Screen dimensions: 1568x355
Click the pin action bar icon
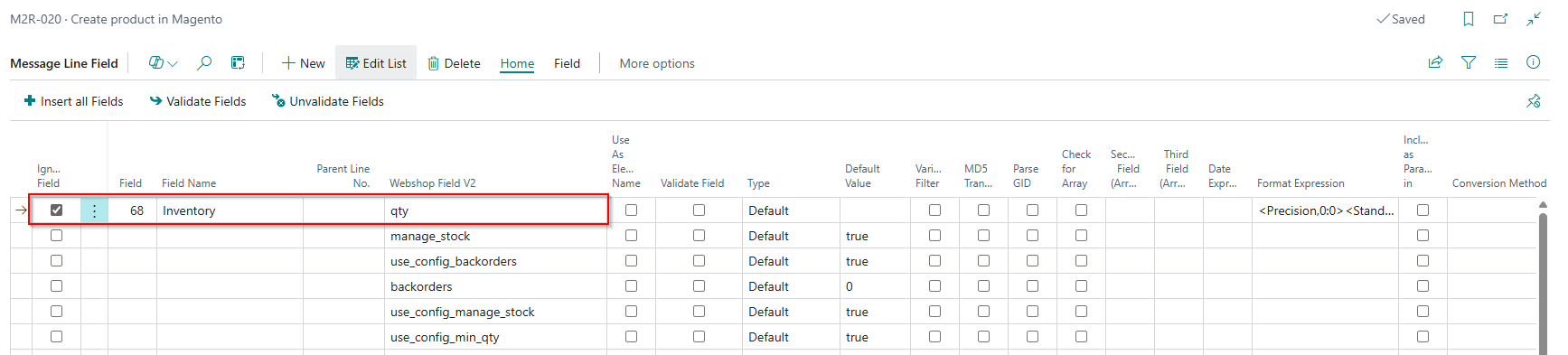tap(1534, 101)
